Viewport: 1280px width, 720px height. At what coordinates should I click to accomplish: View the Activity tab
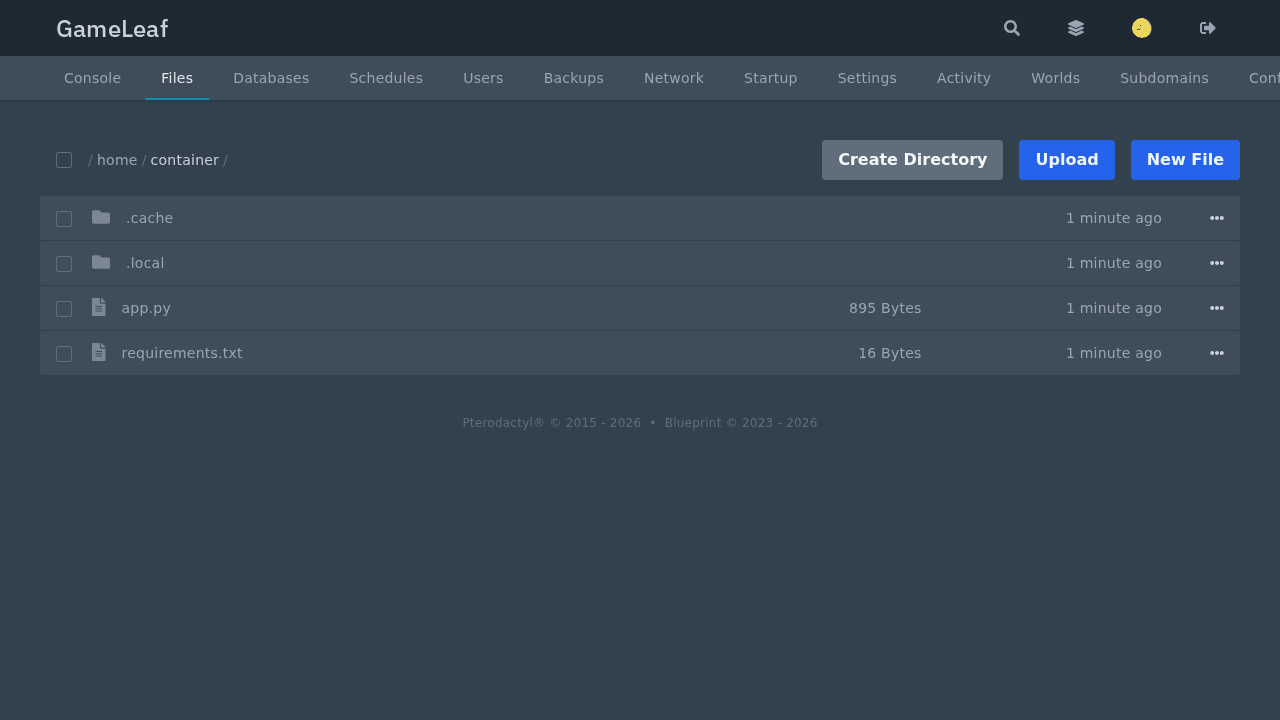(964, 78)
